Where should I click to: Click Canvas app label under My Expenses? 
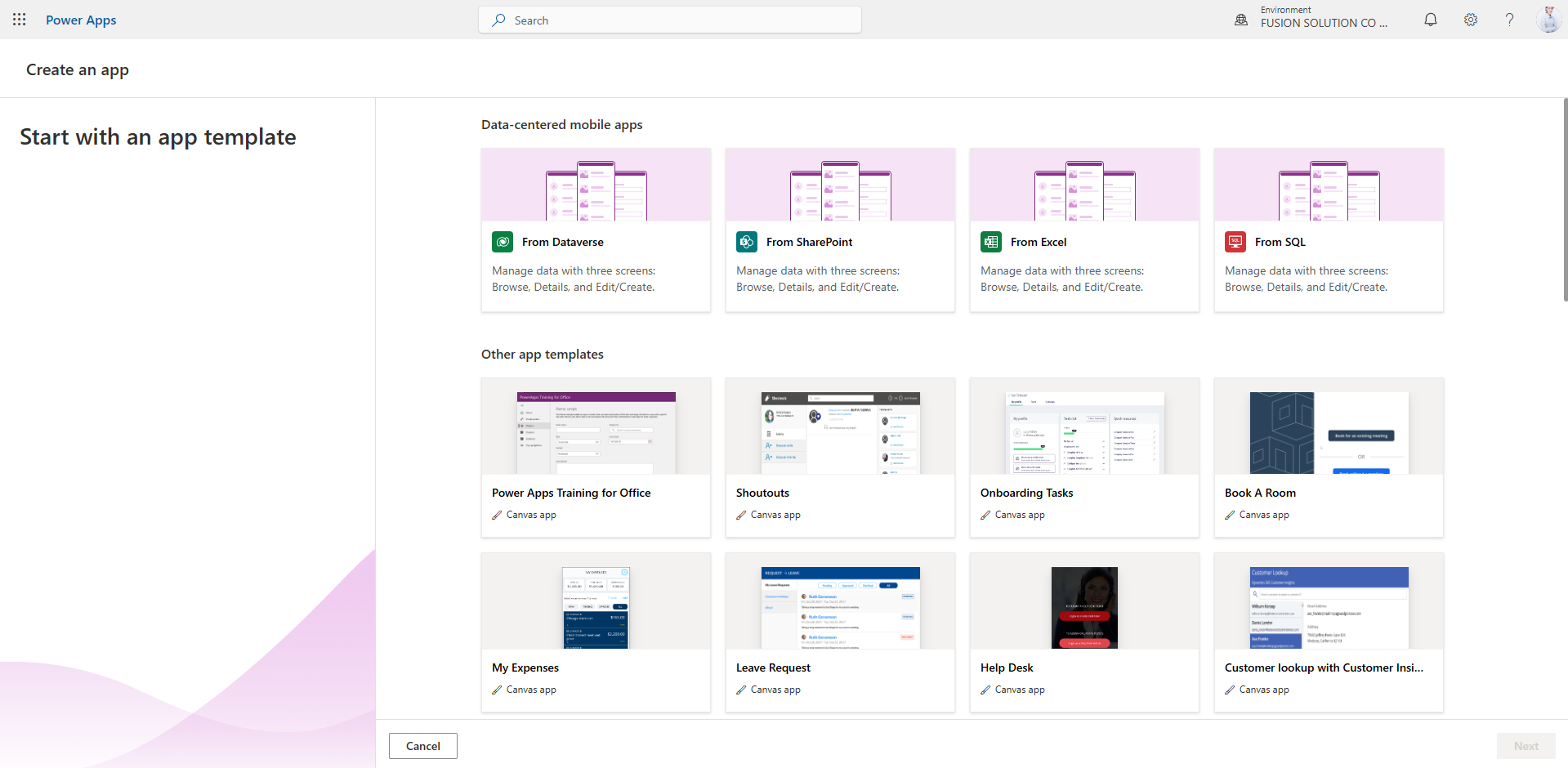point(531,690)
